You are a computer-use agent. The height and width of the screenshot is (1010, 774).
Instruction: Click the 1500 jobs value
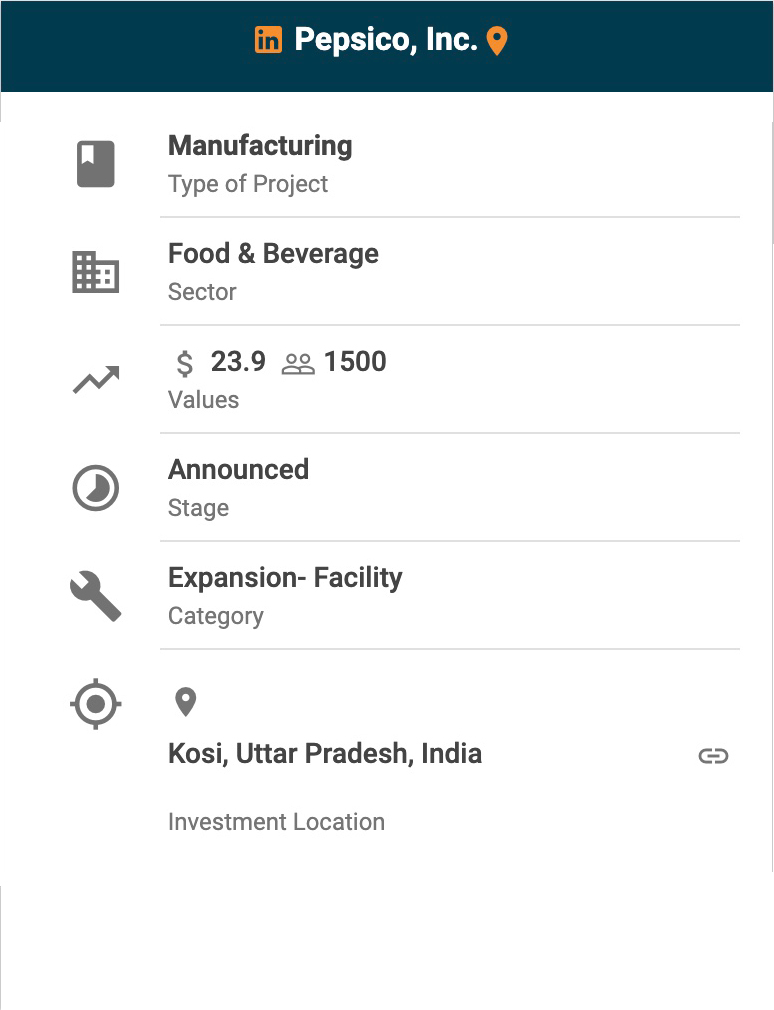pyautogui.click(x=355, y=362)
